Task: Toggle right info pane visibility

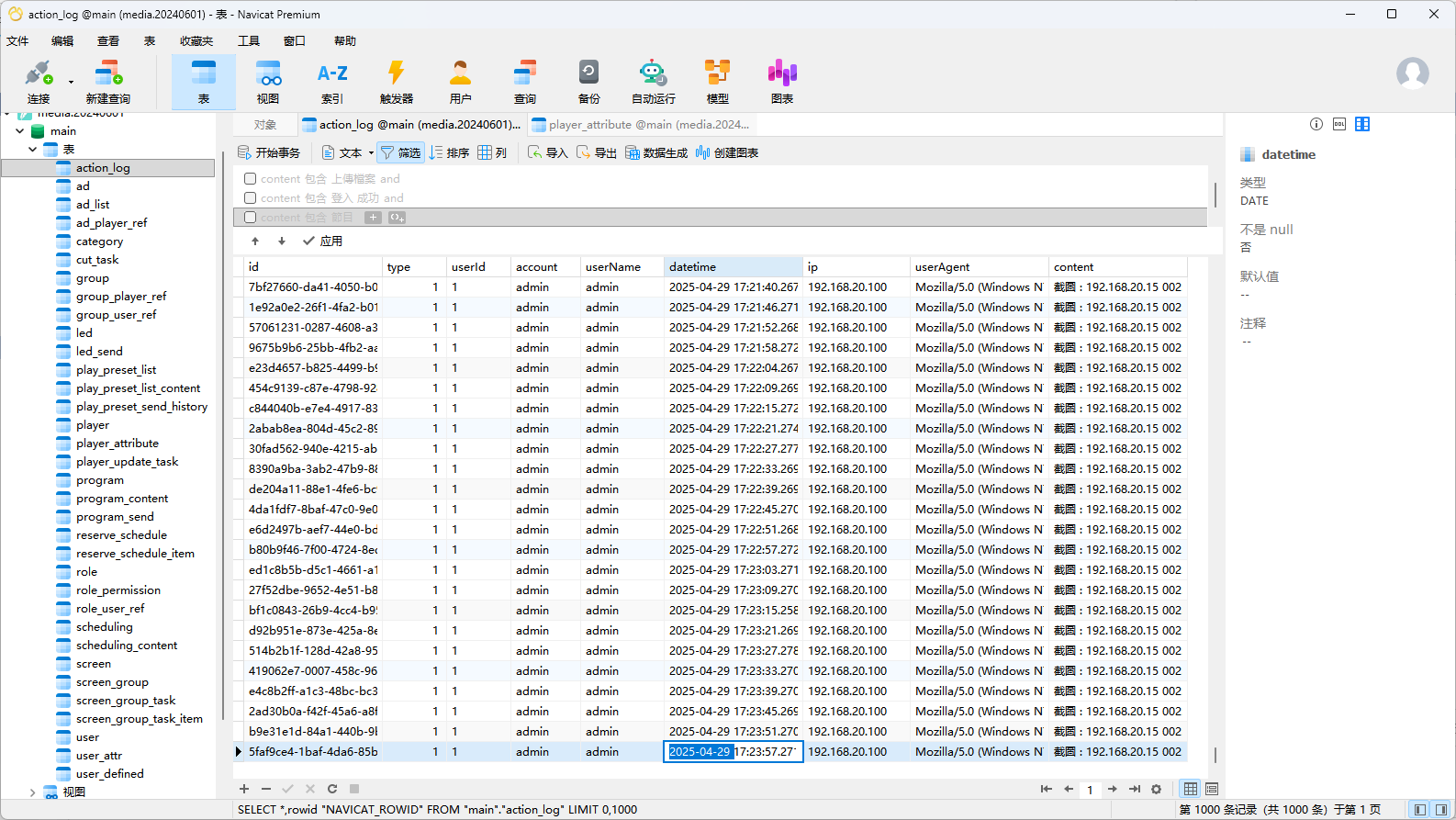Action: 1442,809
